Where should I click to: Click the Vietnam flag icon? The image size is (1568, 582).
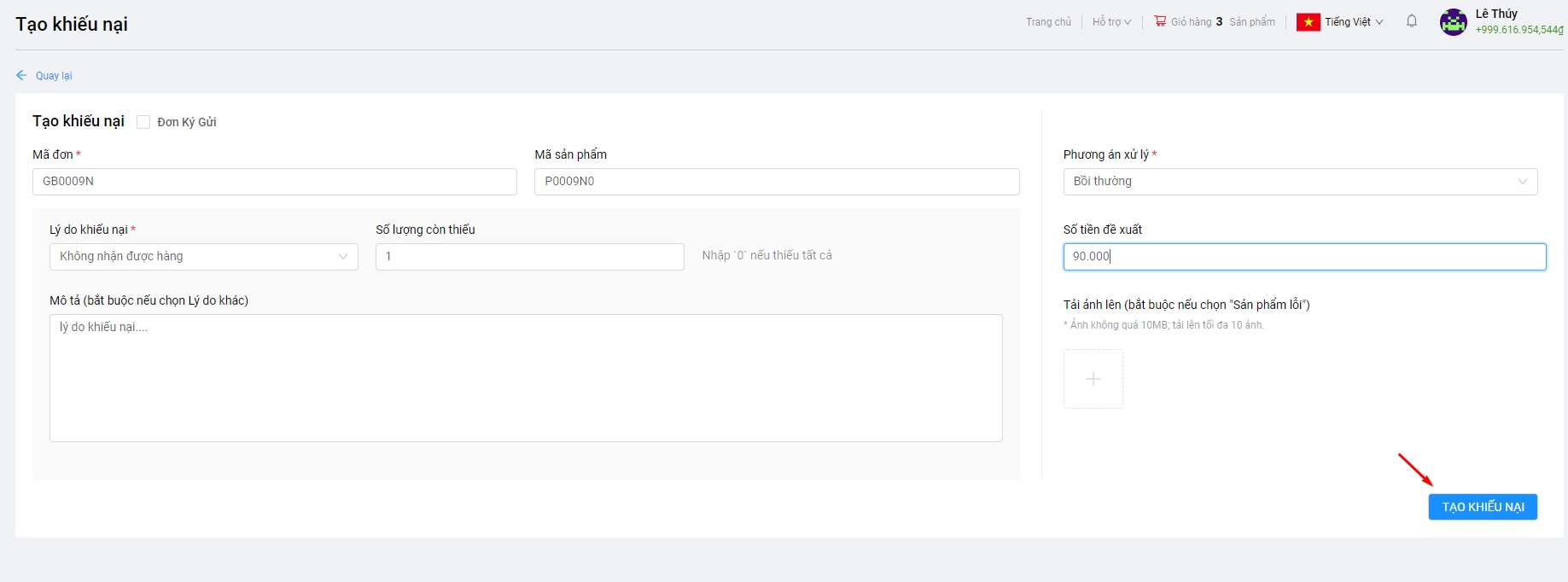coord(1308,22)
